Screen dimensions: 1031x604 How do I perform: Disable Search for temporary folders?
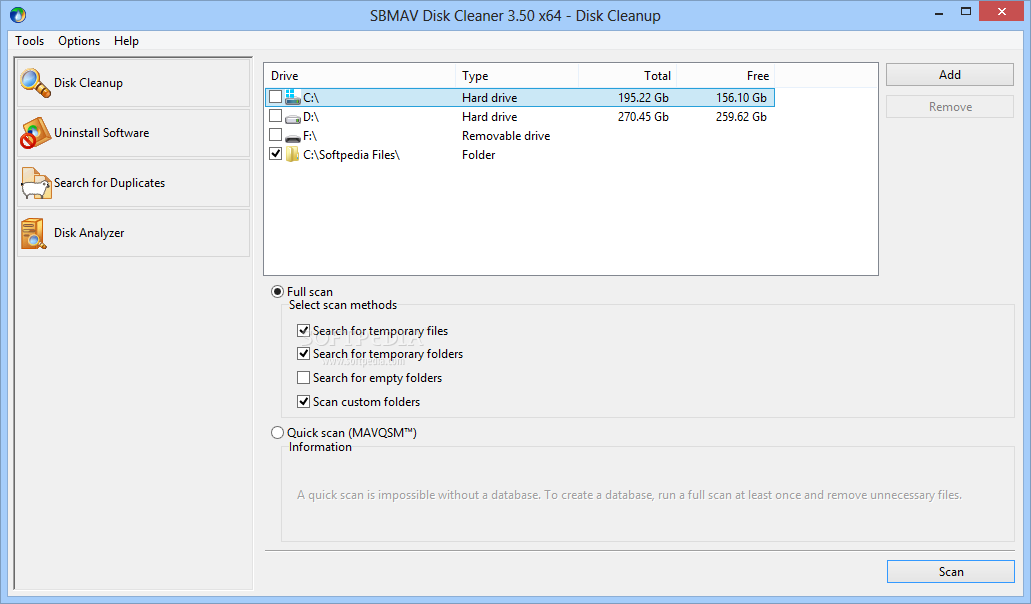click(x=303, y=354)
